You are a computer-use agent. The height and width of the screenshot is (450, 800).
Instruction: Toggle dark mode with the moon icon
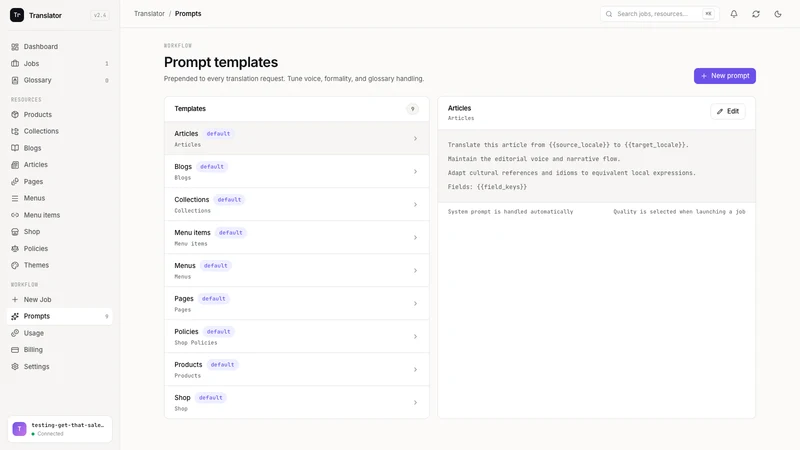point(778,14)
